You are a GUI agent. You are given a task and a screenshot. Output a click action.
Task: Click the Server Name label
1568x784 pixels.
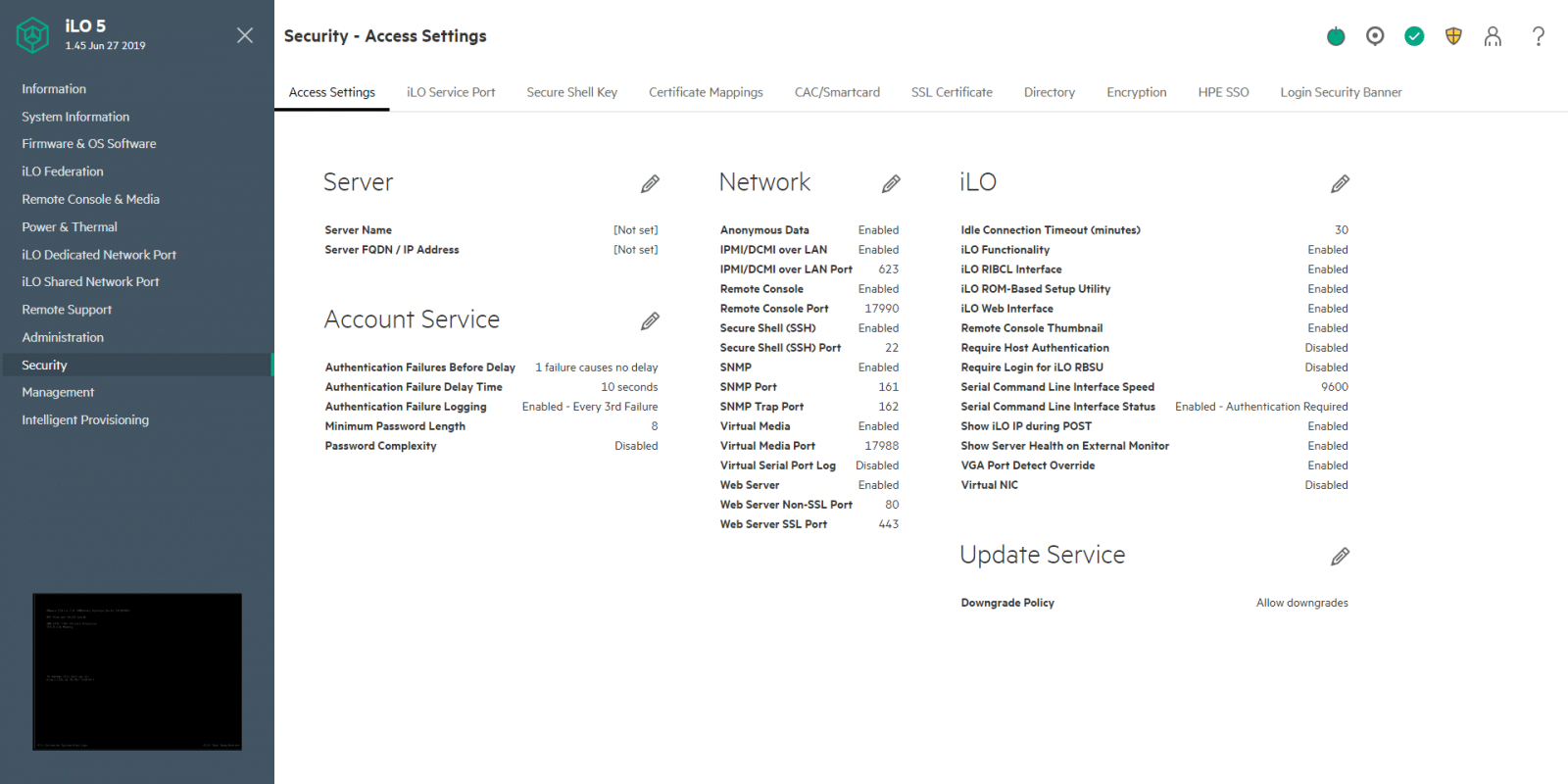pyautogui.click(x=359, y=230)
